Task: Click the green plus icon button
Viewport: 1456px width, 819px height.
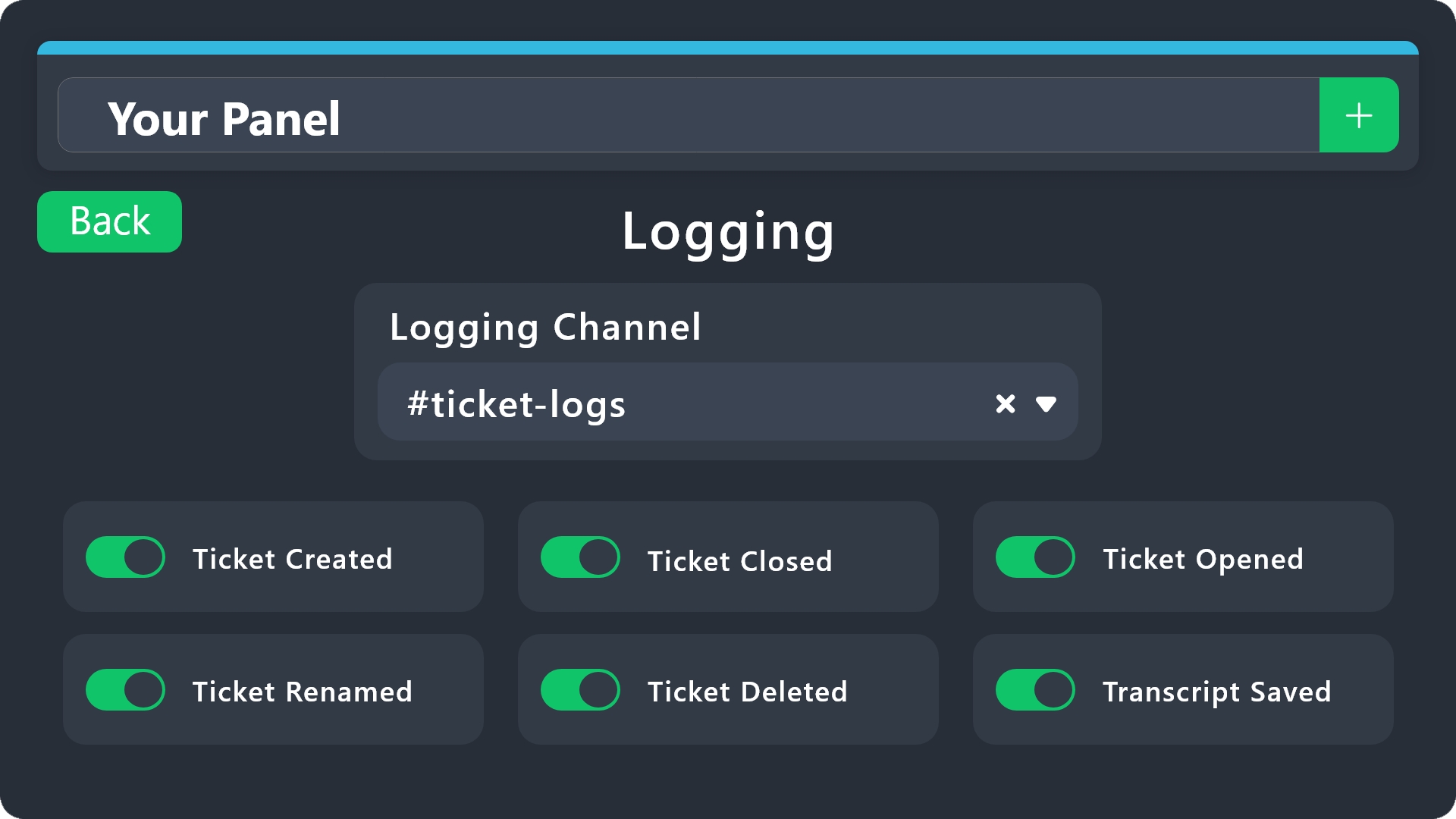Action: click(1358, 115)
